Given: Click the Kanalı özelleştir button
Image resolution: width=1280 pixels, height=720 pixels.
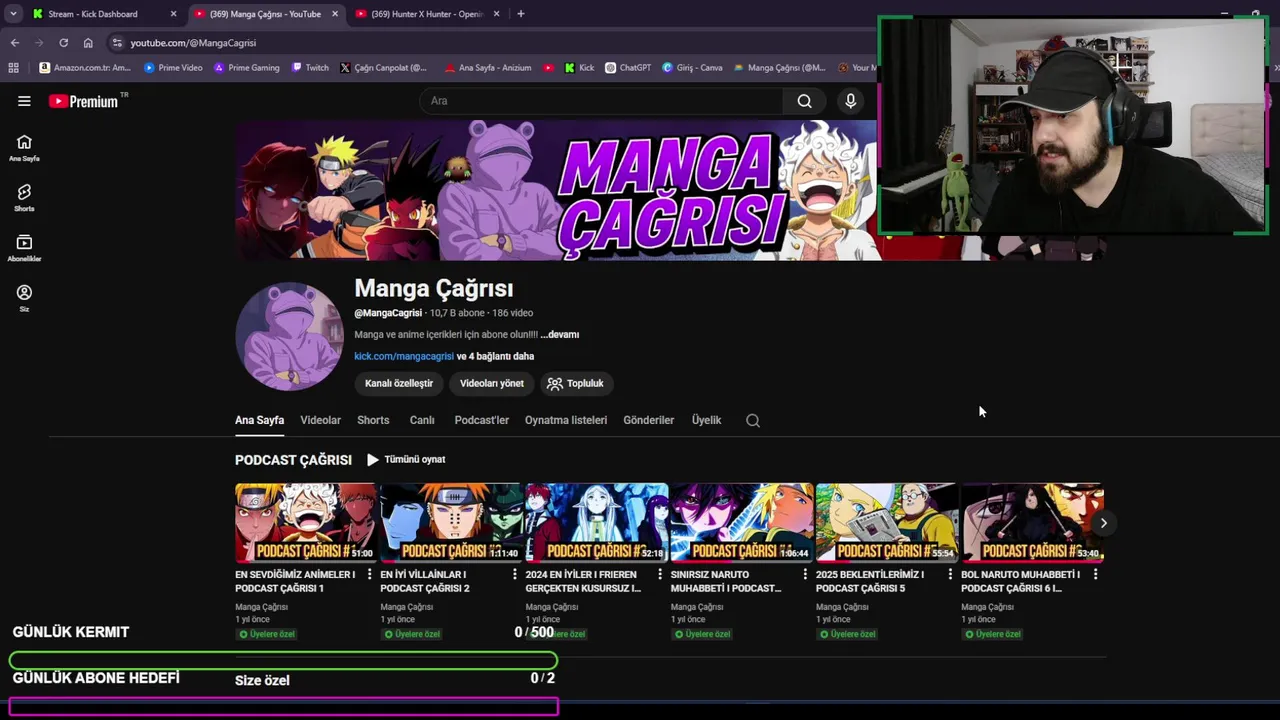Looking at the screenshot, I should pos(399,384).
